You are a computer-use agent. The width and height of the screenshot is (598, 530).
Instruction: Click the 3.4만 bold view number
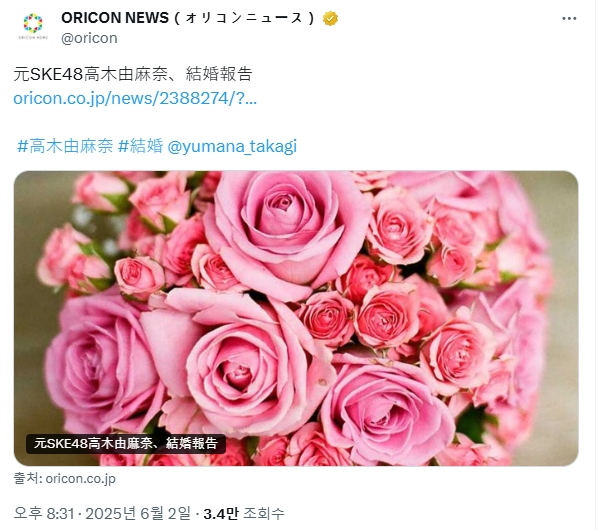(x=221, y=513)
